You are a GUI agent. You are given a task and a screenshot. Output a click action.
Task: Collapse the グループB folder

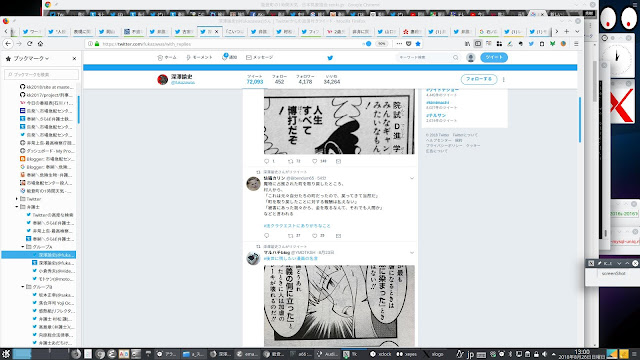23,287
